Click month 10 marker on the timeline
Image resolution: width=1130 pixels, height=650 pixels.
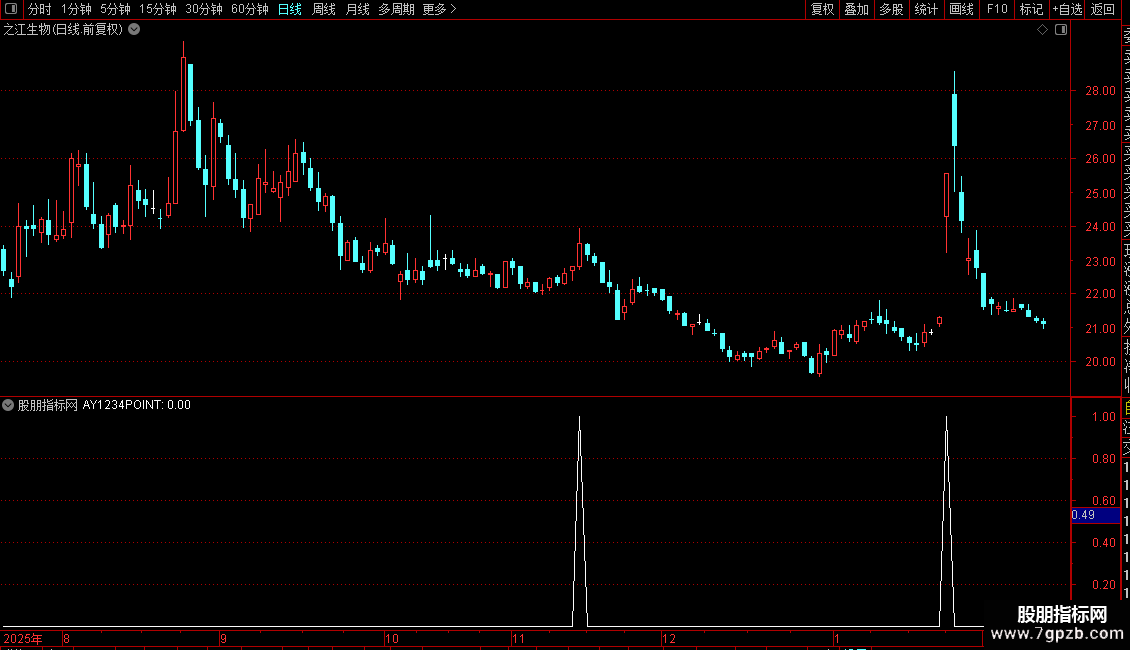[x=391, y=638]
